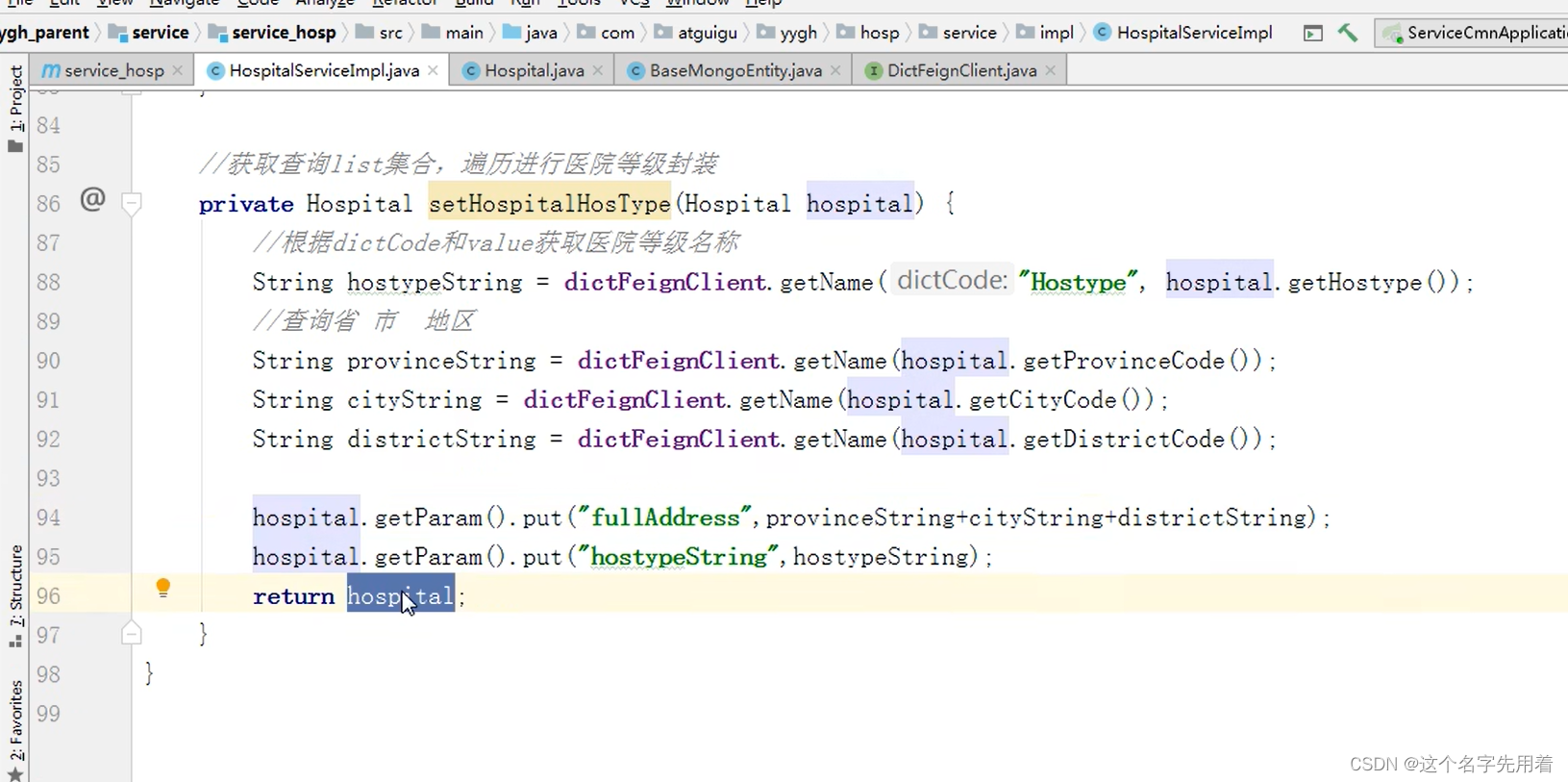Click the run target selector icon near hammer

point(1312,34)
